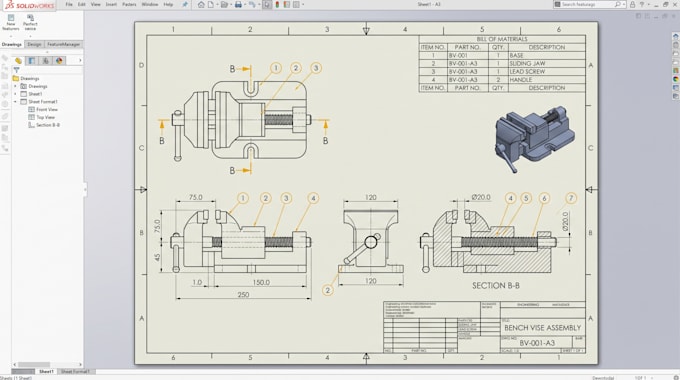Viewport: 680px width, 380px height.
Task: Open the File menu
Action: tap(69, 4)
